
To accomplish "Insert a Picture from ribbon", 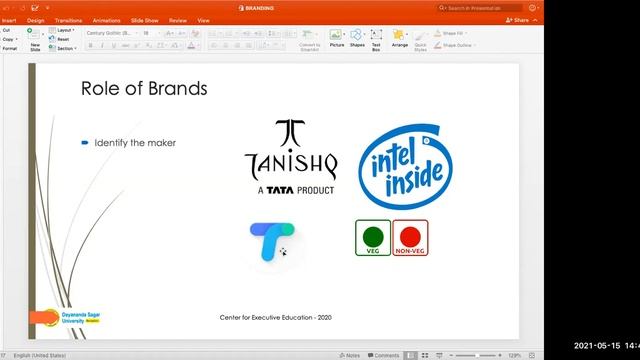I will pos(337,39).
